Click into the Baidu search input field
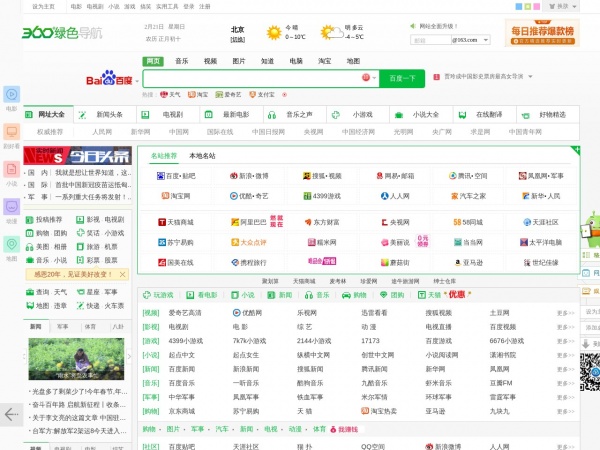Image resolution: width=600 pixels, height=450 pixels. click(252, 78)
